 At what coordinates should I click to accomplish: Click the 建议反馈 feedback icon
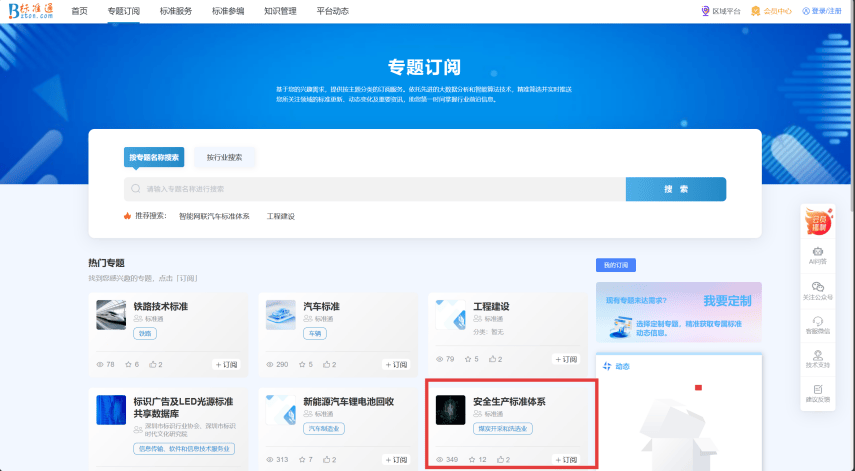pos(817,389)
